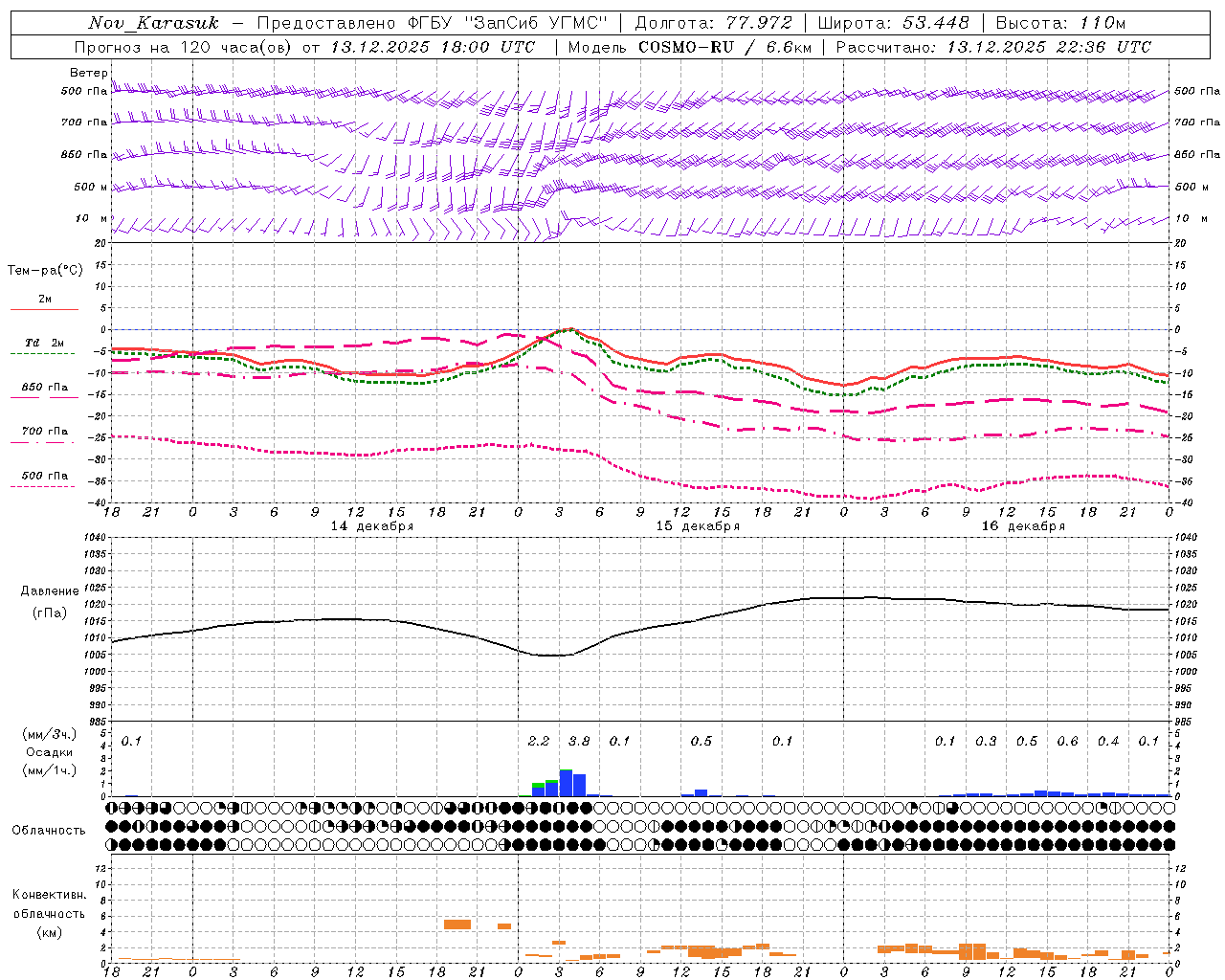
Task: Click the precipitation value '0.6'
Action: point(1067,741)
